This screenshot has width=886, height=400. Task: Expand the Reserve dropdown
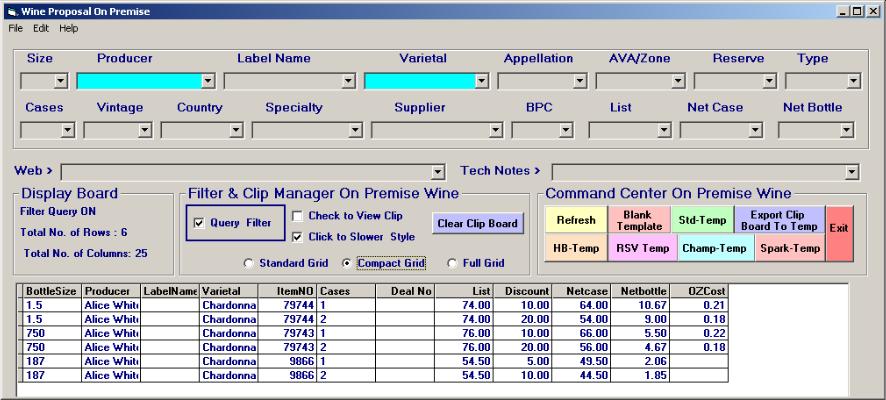[770, 81]
